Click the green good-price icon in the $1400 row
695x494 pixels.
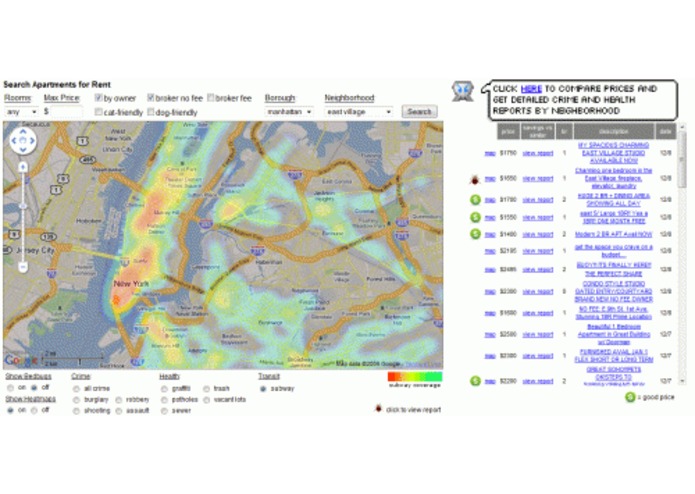click(475, 234)
